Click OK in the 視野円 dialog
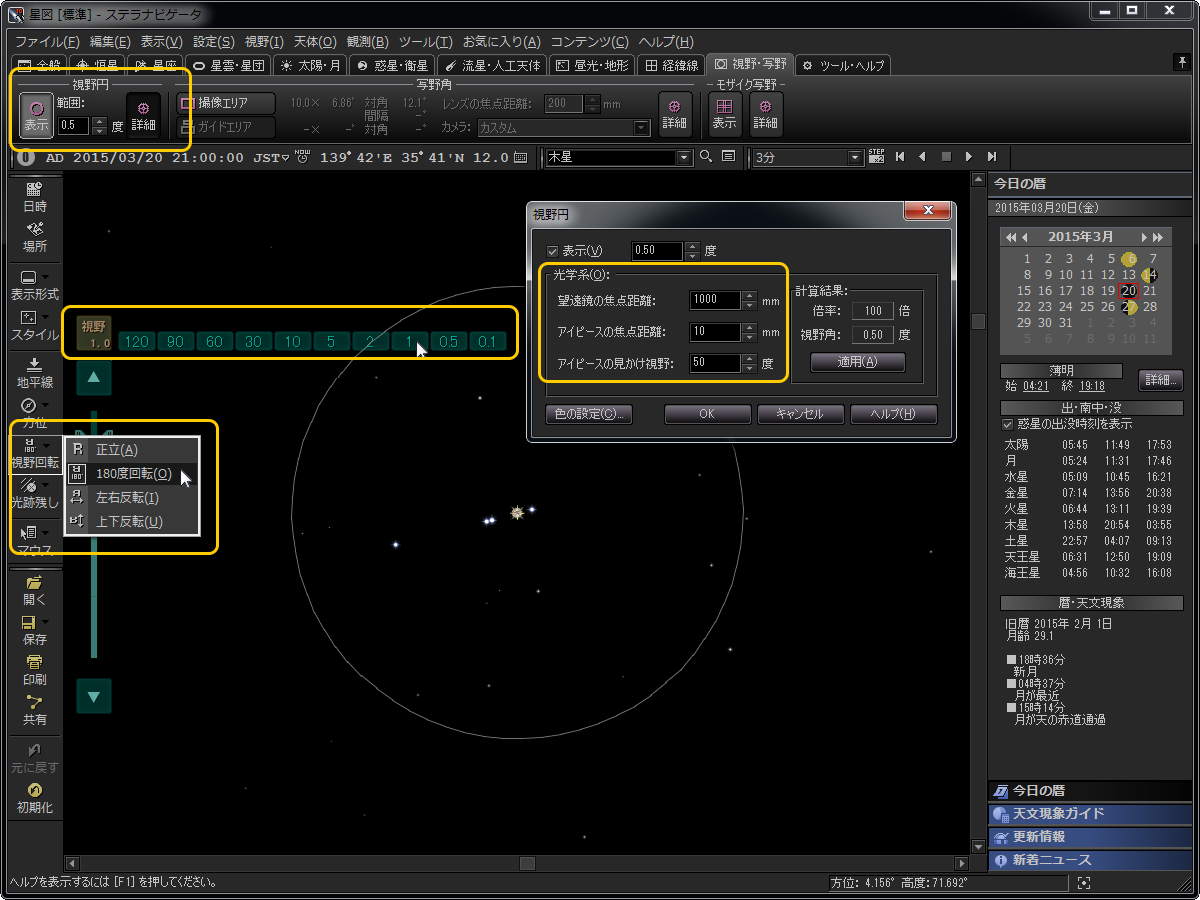 point(707,414)
